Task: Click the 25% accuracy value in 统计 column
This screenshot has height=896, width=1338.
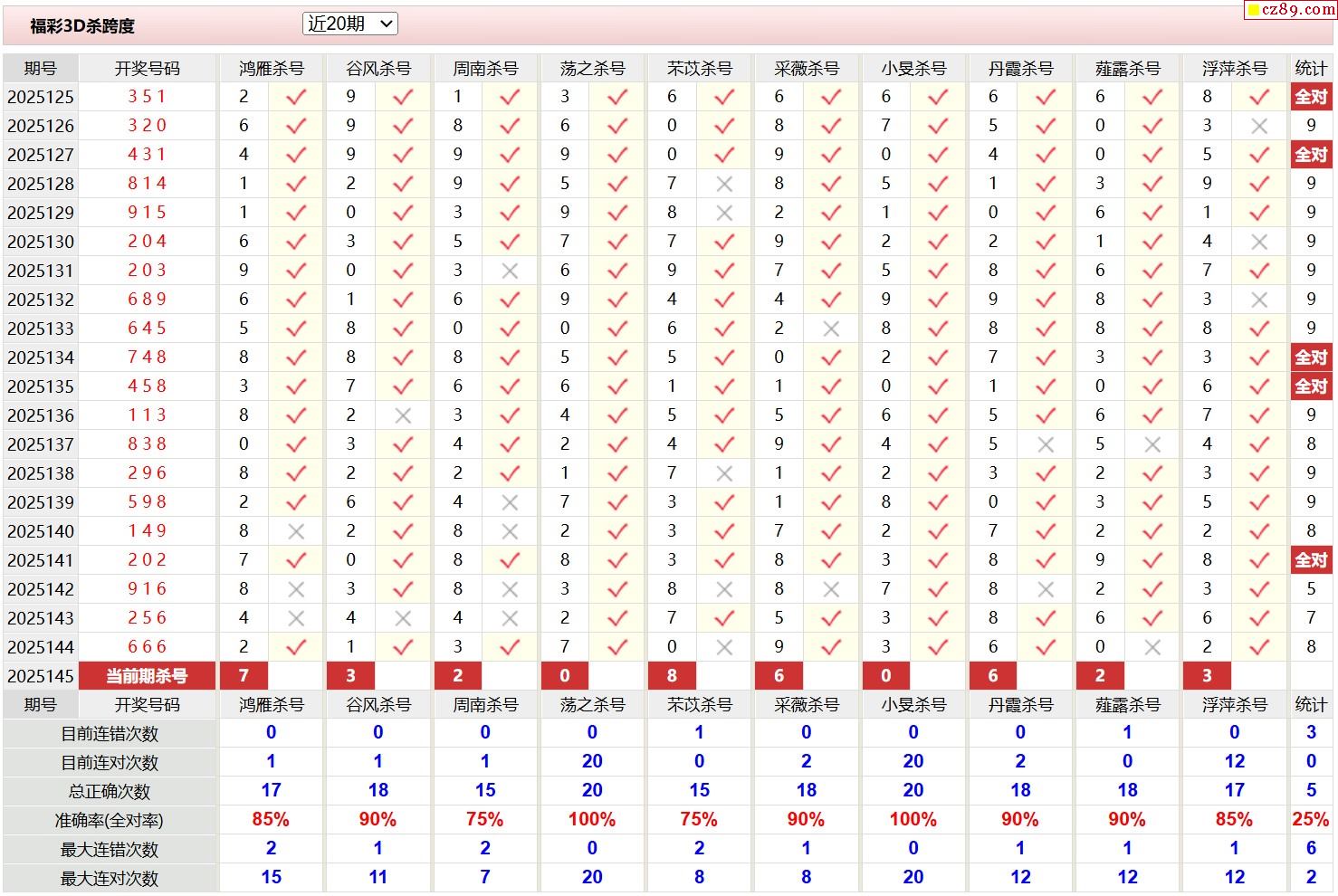Action: 1310,820
